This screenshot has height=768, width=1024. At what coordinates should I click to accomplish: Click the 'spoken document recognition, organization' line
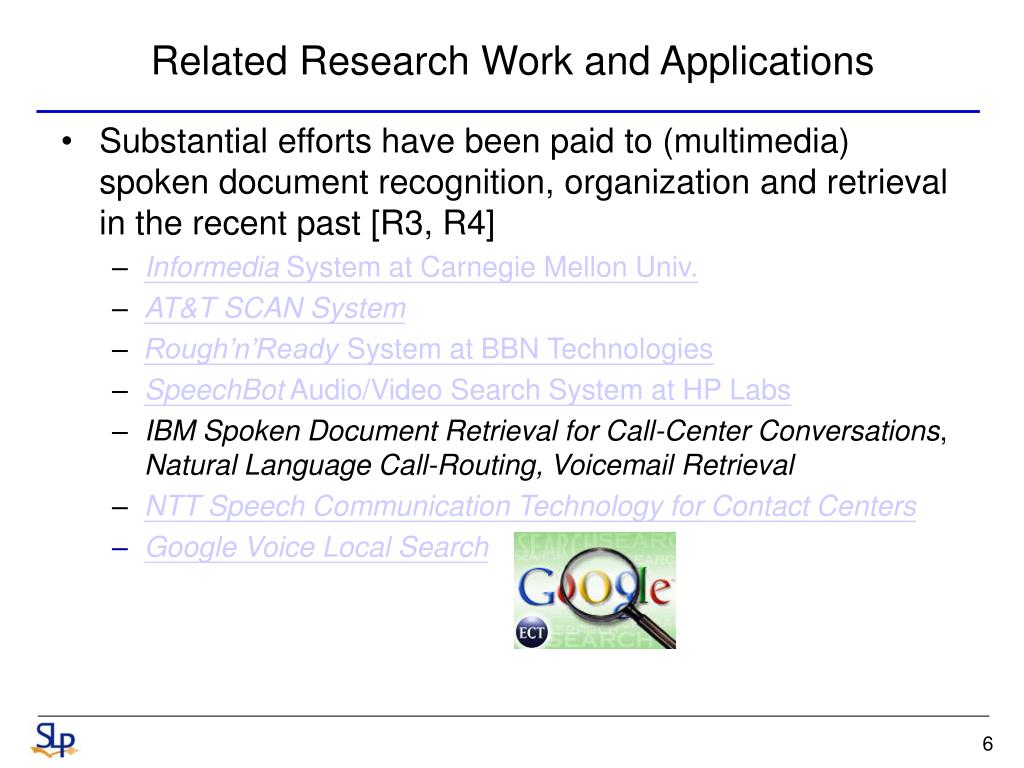523,182
